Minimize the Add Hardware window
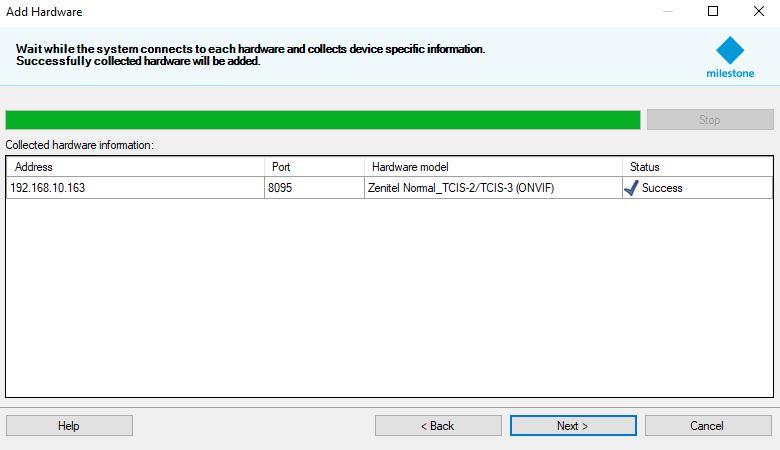 click(x=667, y=12)
